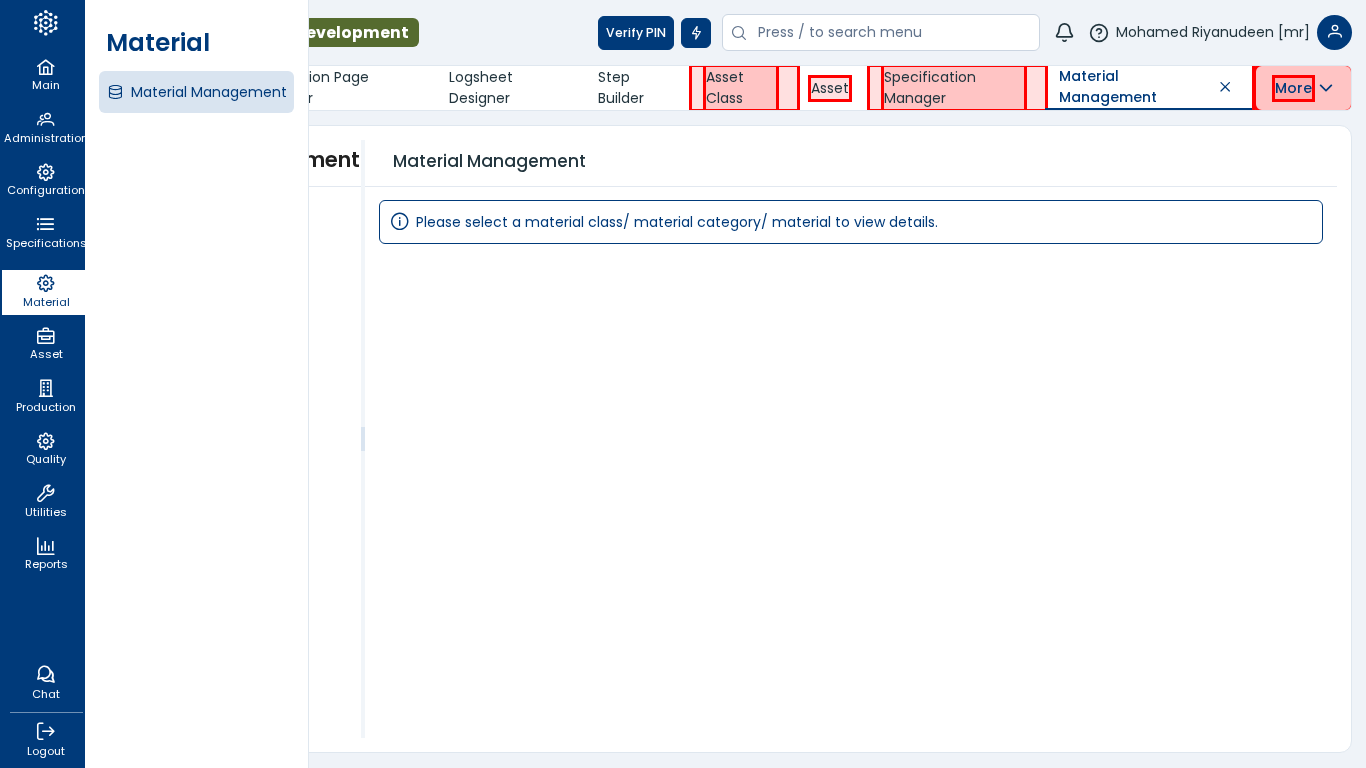
Task: Open Utilities wrench icon
Action: click(x=45, y=501)
